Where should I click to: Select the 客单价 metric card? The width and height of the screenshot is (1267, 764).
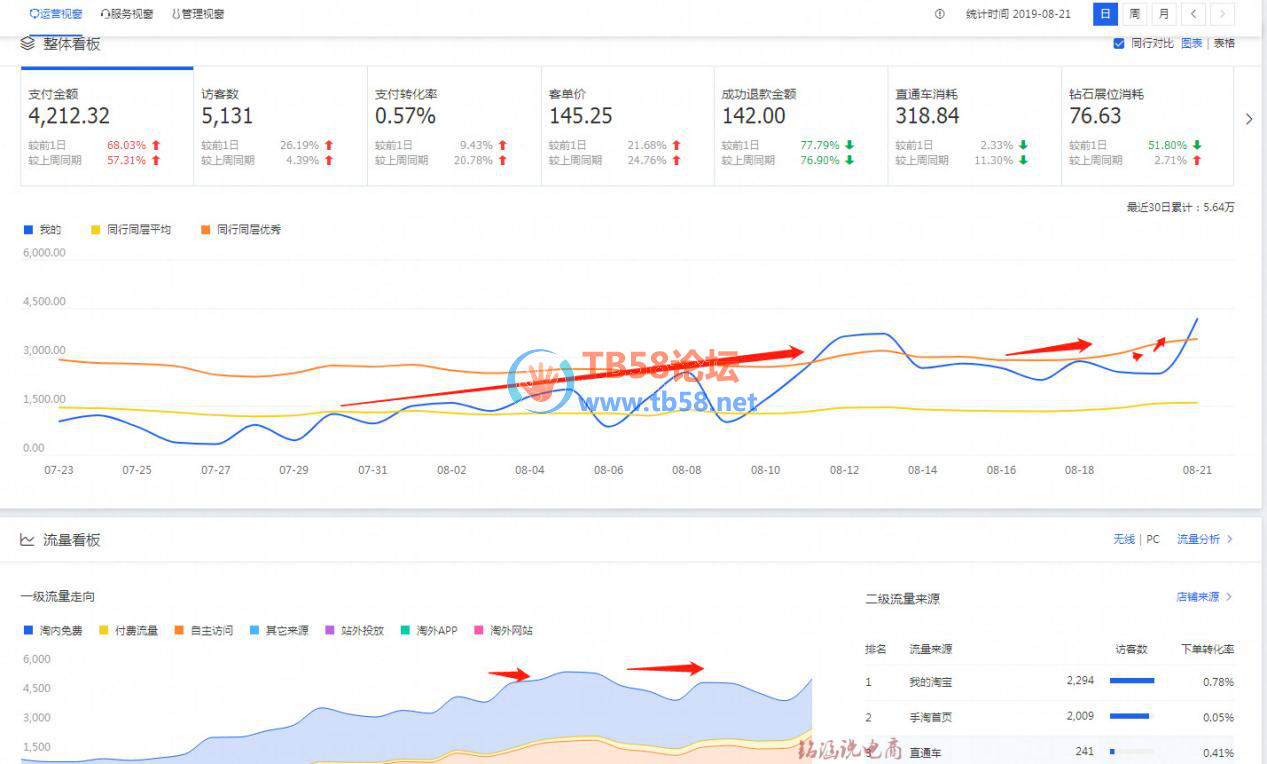click(x=627, y=127)
